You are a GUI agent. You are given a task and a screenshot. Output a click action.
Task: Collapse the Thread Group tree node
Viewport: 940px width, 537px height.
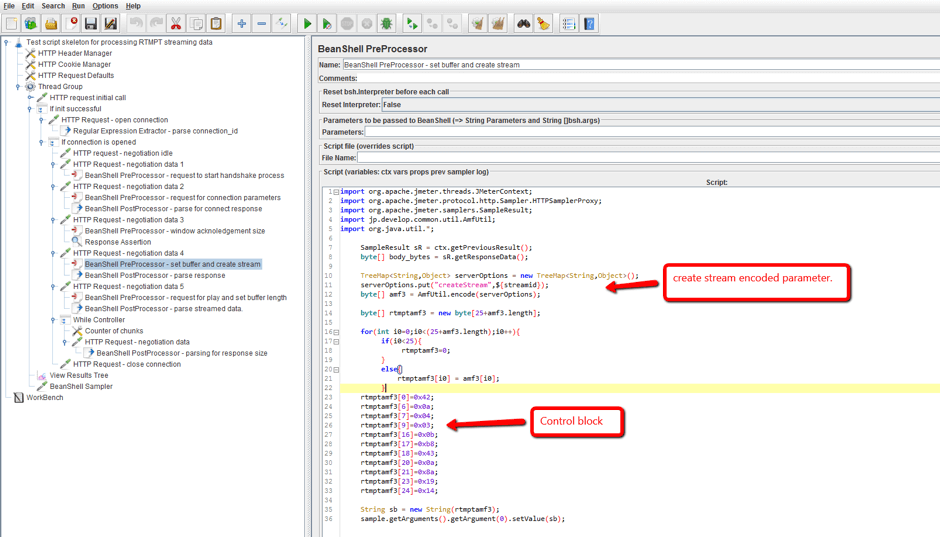click(x=18, y=86)
